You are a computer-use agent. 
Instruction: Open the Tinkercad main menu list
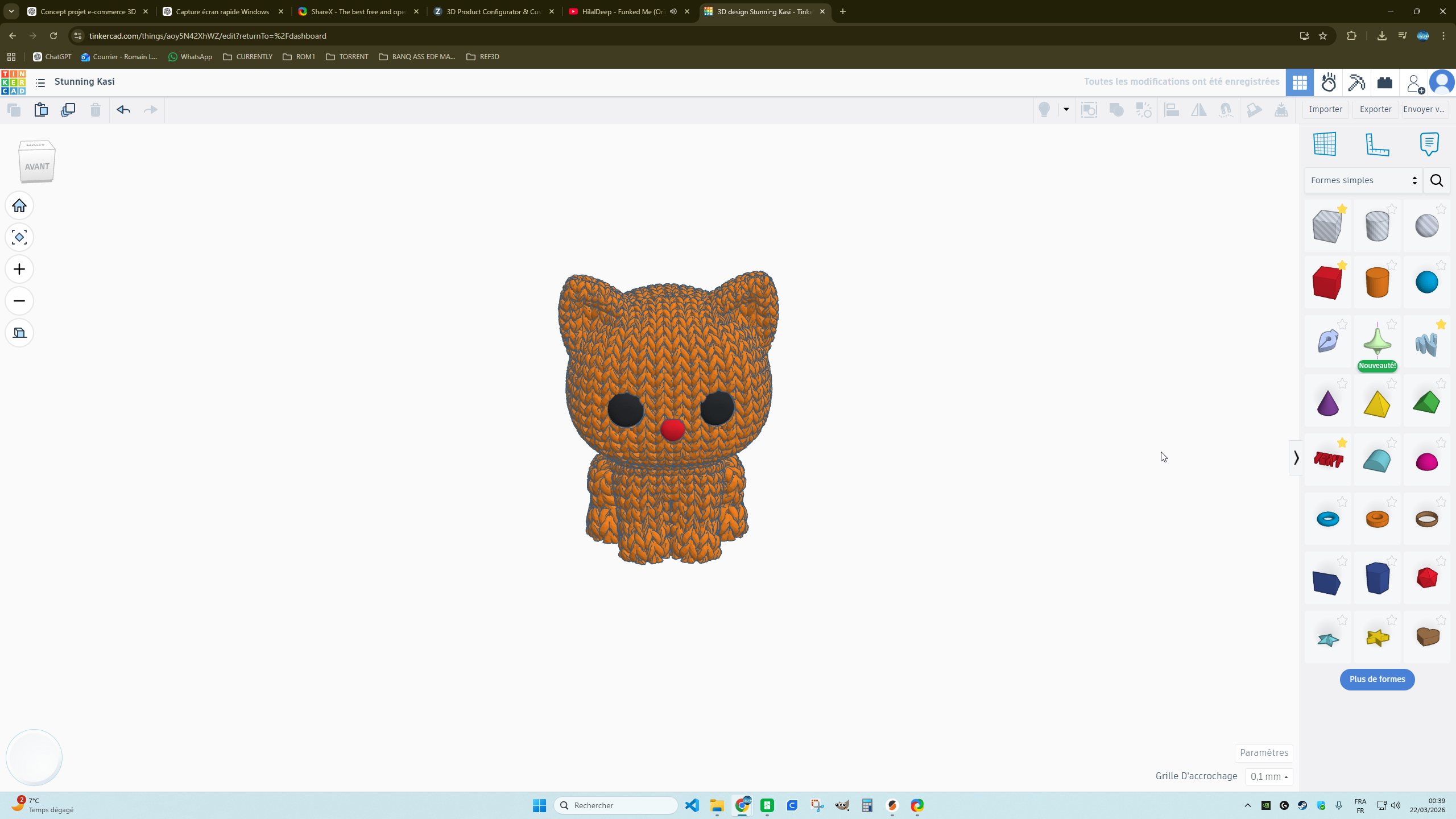(40, 82)
